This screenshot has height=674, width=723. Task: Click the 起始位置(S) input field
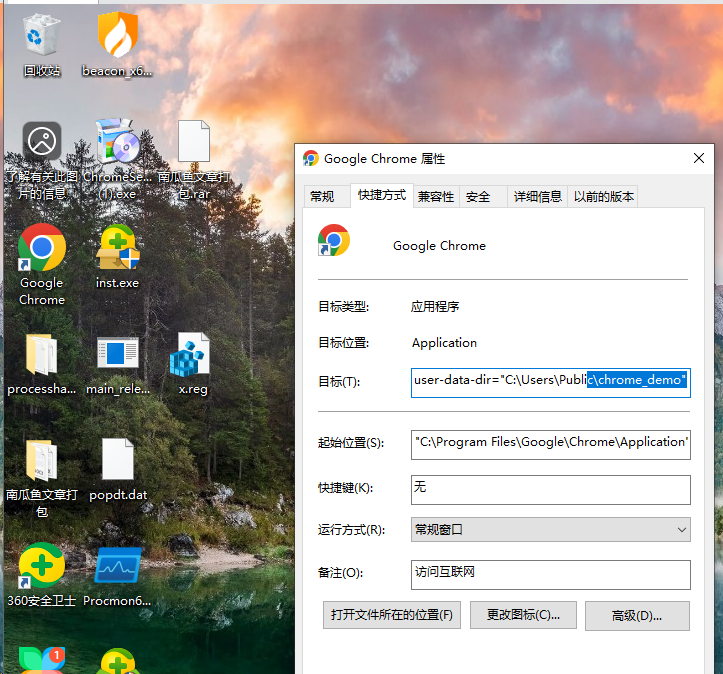point(551,444)
